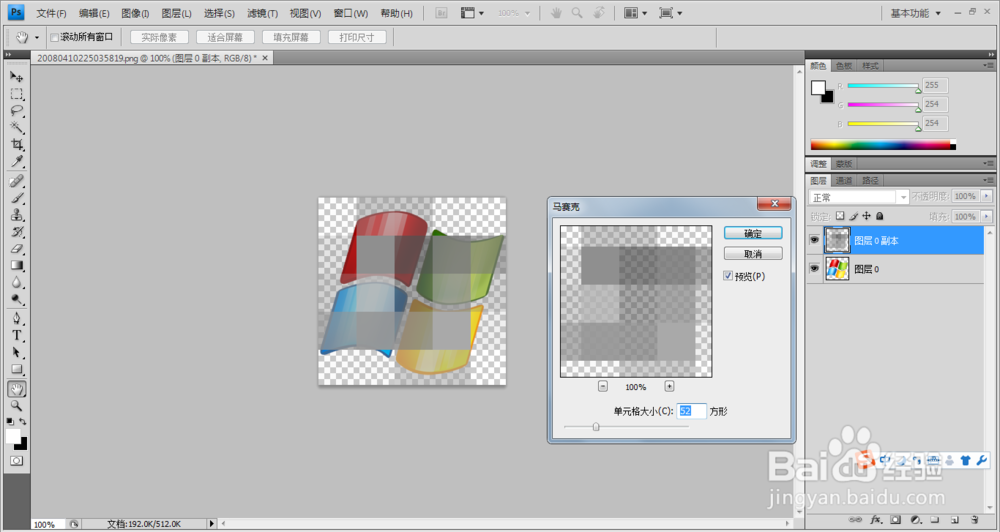Click the Add layer style fx icon
Image resolution: width=1000 pixels, height=532 pixels.
(876, 520)
